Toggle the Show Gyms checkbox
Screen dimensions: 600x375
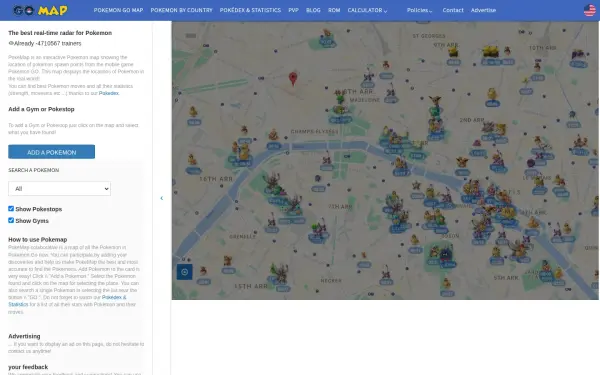pyautogui.click(x=11, y=220)
